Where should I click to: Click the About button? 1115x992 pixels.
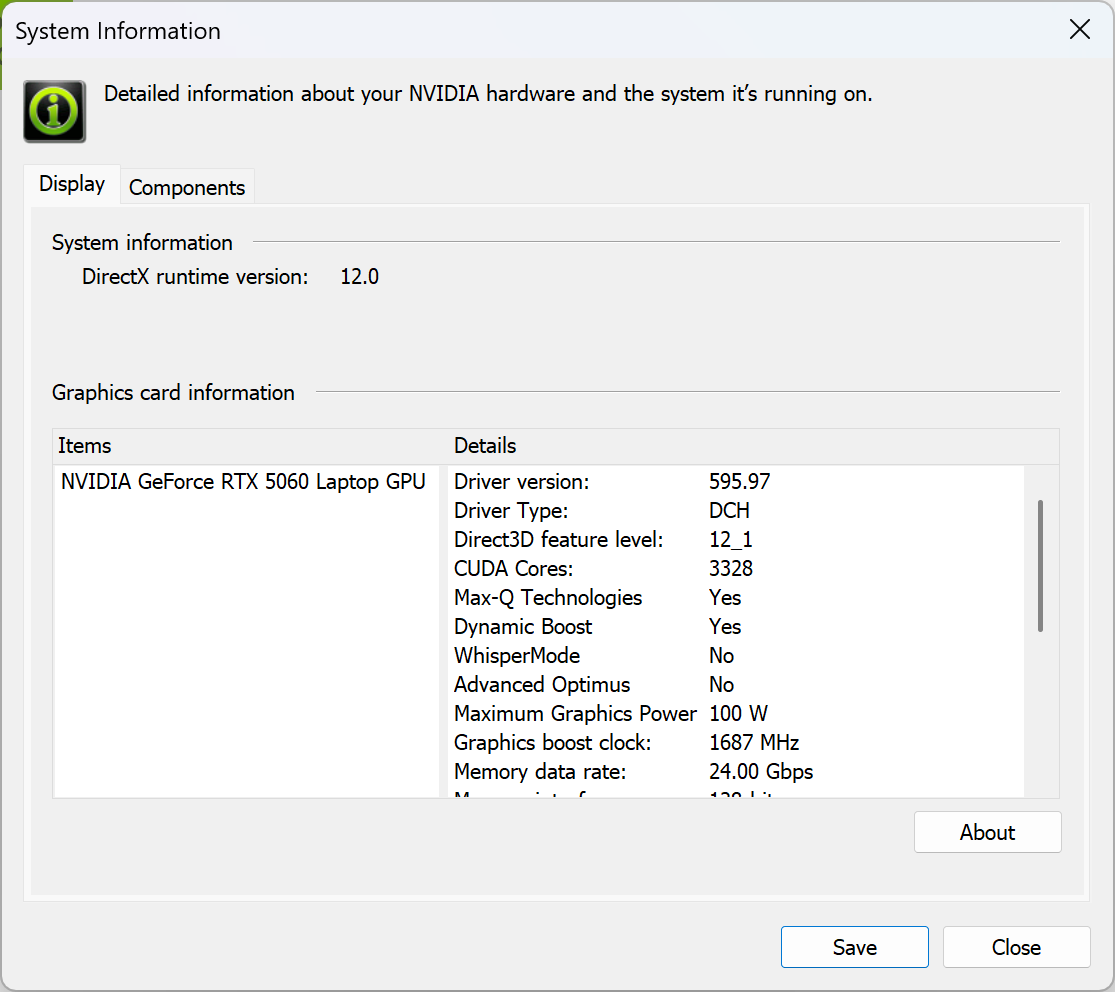pos(987,832)
